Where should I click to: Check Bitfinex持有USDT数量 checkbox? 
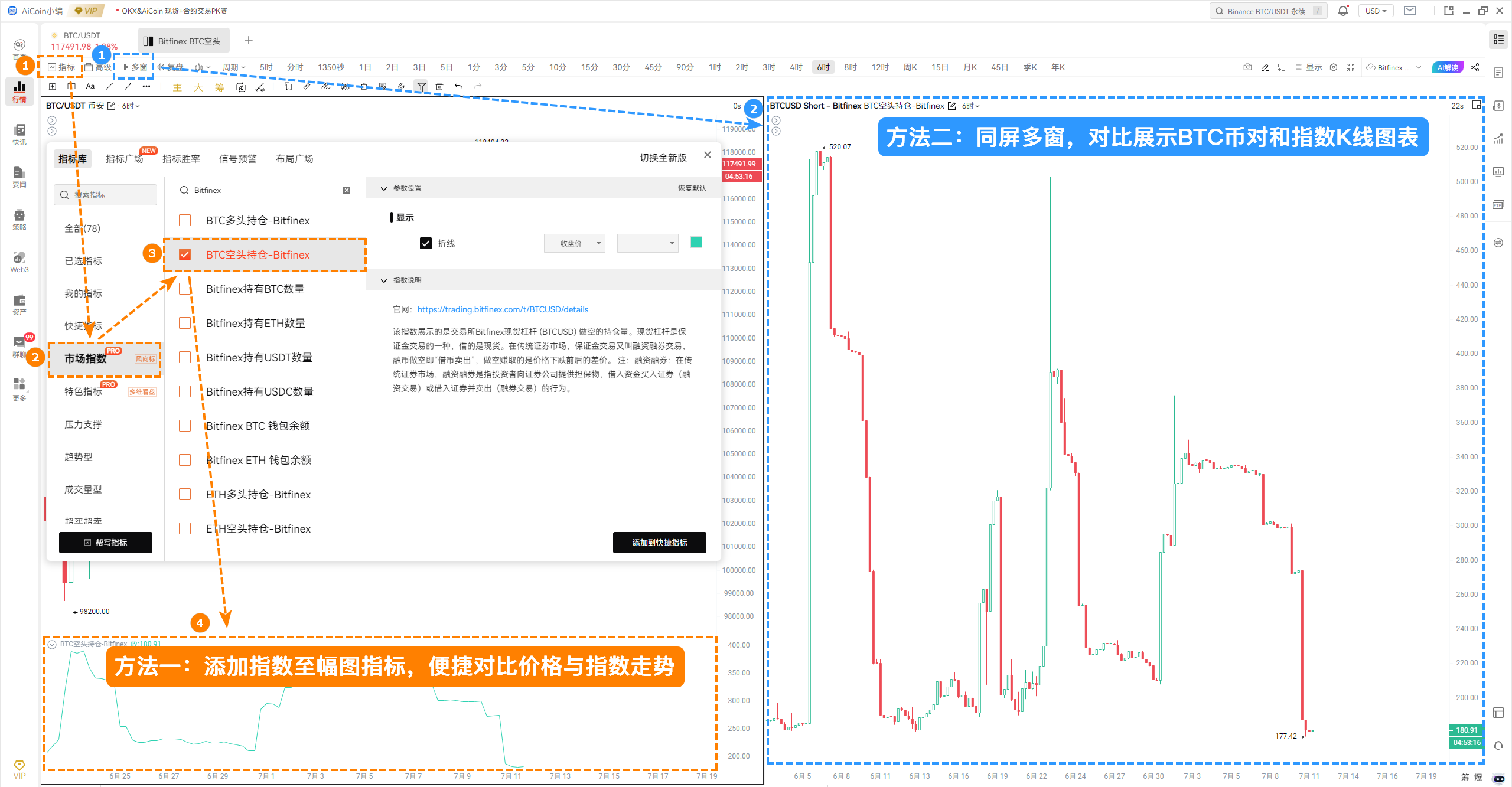point(185,357)
